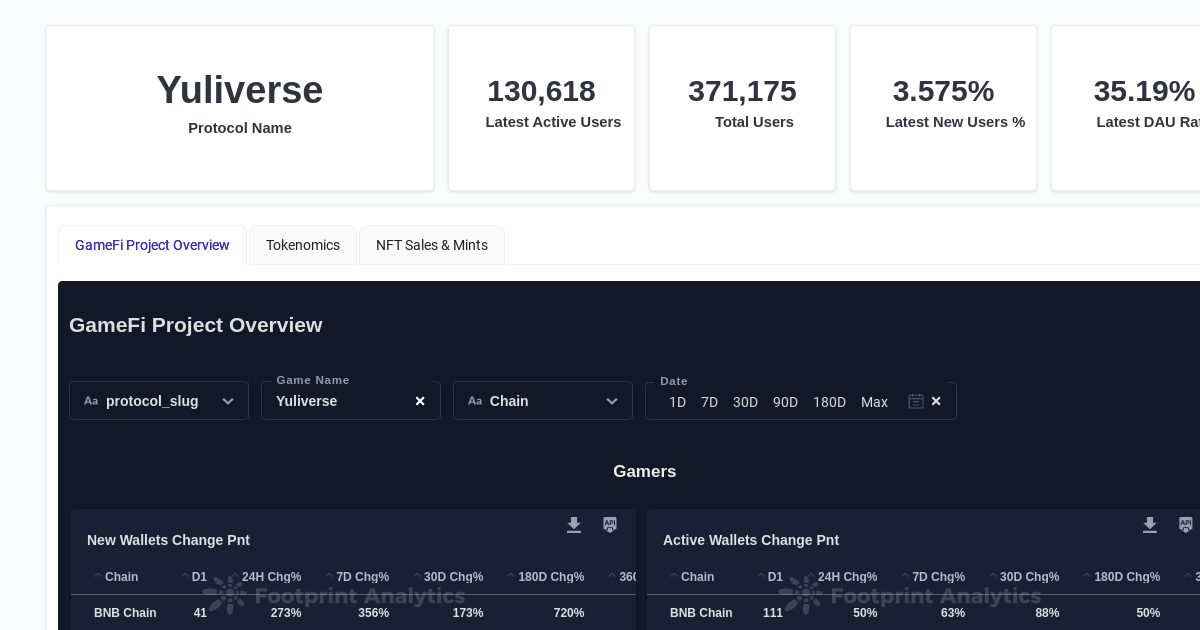
Task: Select the Max date range option
Action: click(874, 402)
